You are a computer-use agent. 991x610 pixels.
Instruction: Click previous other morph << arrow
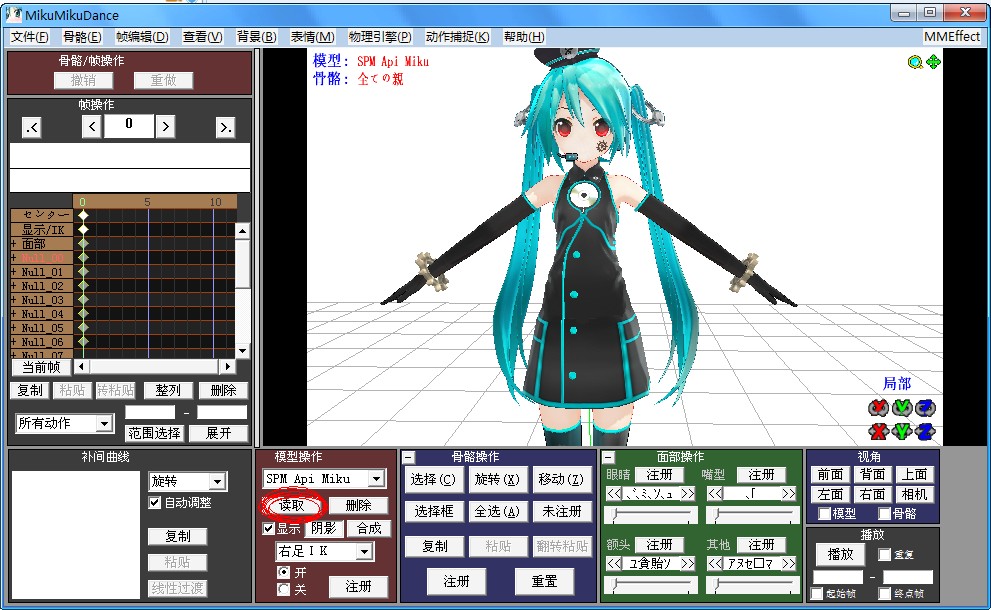coord(715,563)
